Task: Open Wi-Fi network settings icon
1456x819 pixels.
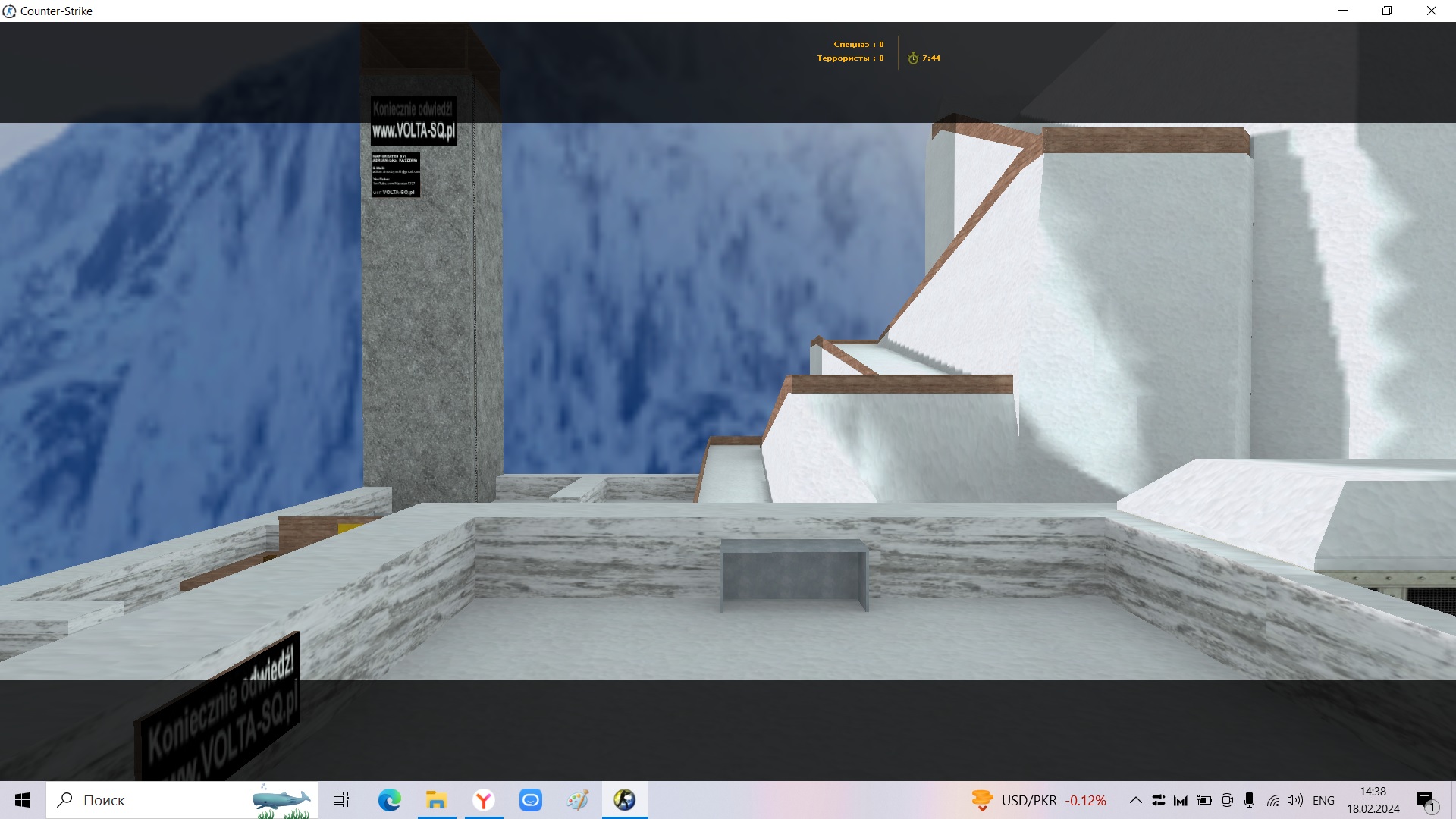Action: [x=1272, y=800]
